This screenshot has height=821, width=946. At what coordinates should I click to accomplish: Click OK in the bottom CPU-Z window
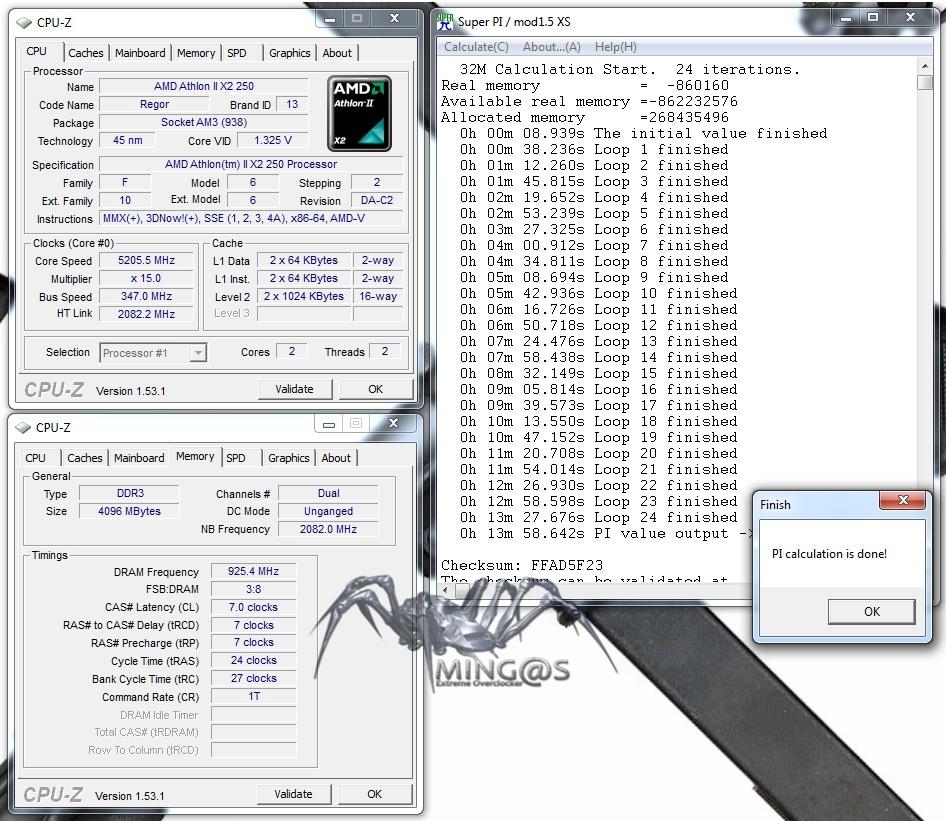[x=374, y=794]
